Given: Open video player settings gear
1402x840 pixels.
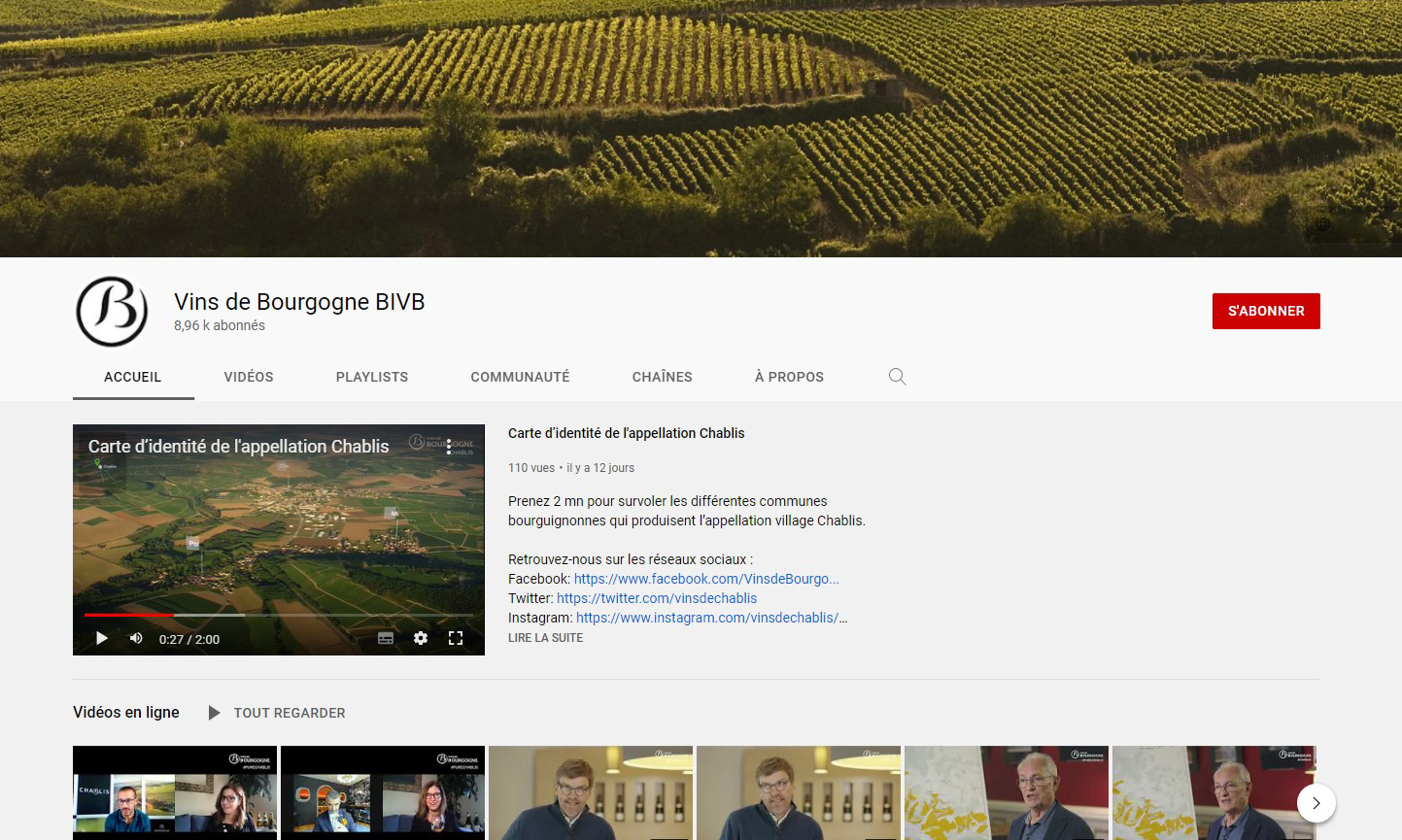Looking at the screenshot, I should 421,638.
